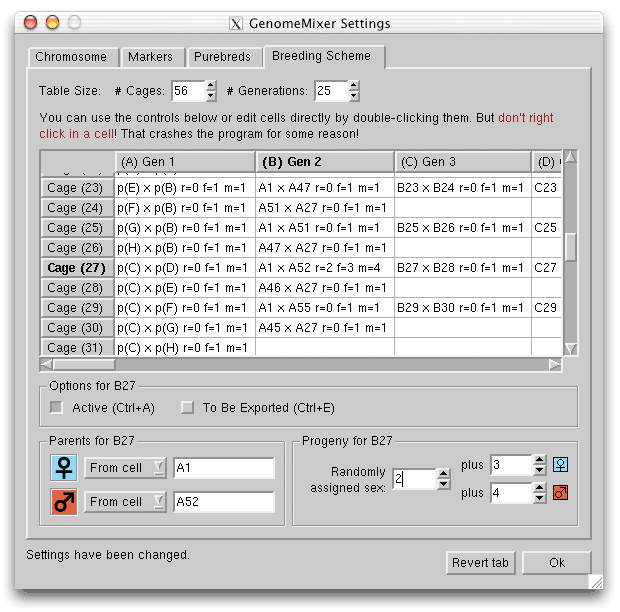Click the table's scroll up arrow
This screenshot has width=620, height=612.
(x=570, y=157)
